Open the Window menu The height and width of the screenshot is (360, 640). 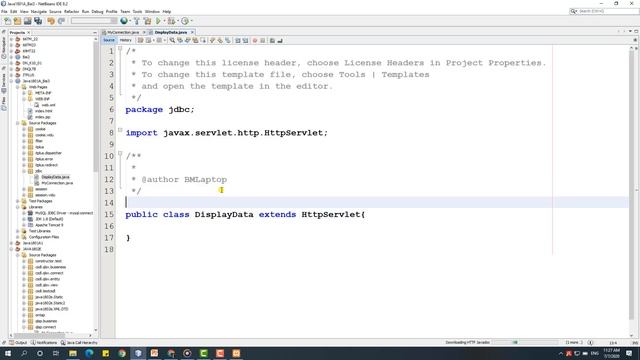[x=152, y=11]
